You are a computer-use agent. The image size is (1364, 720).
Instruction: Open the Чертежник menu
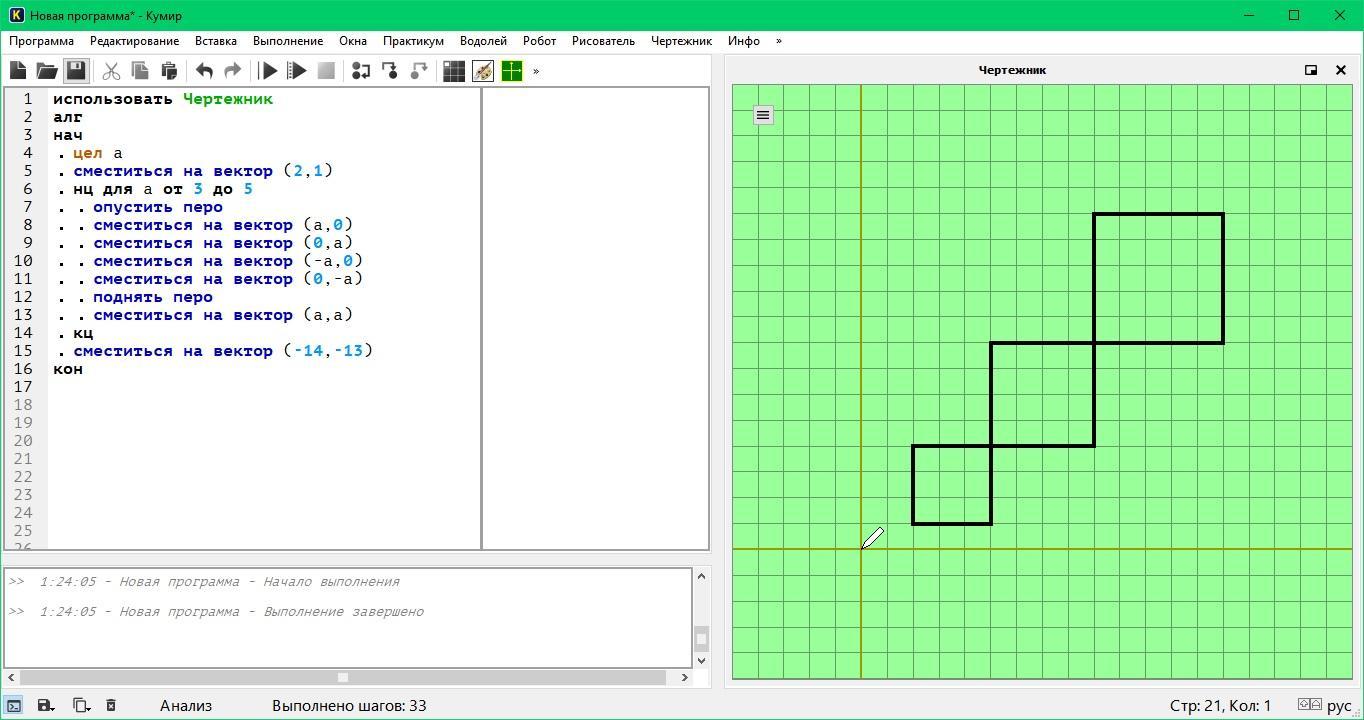tap(681, 41)
